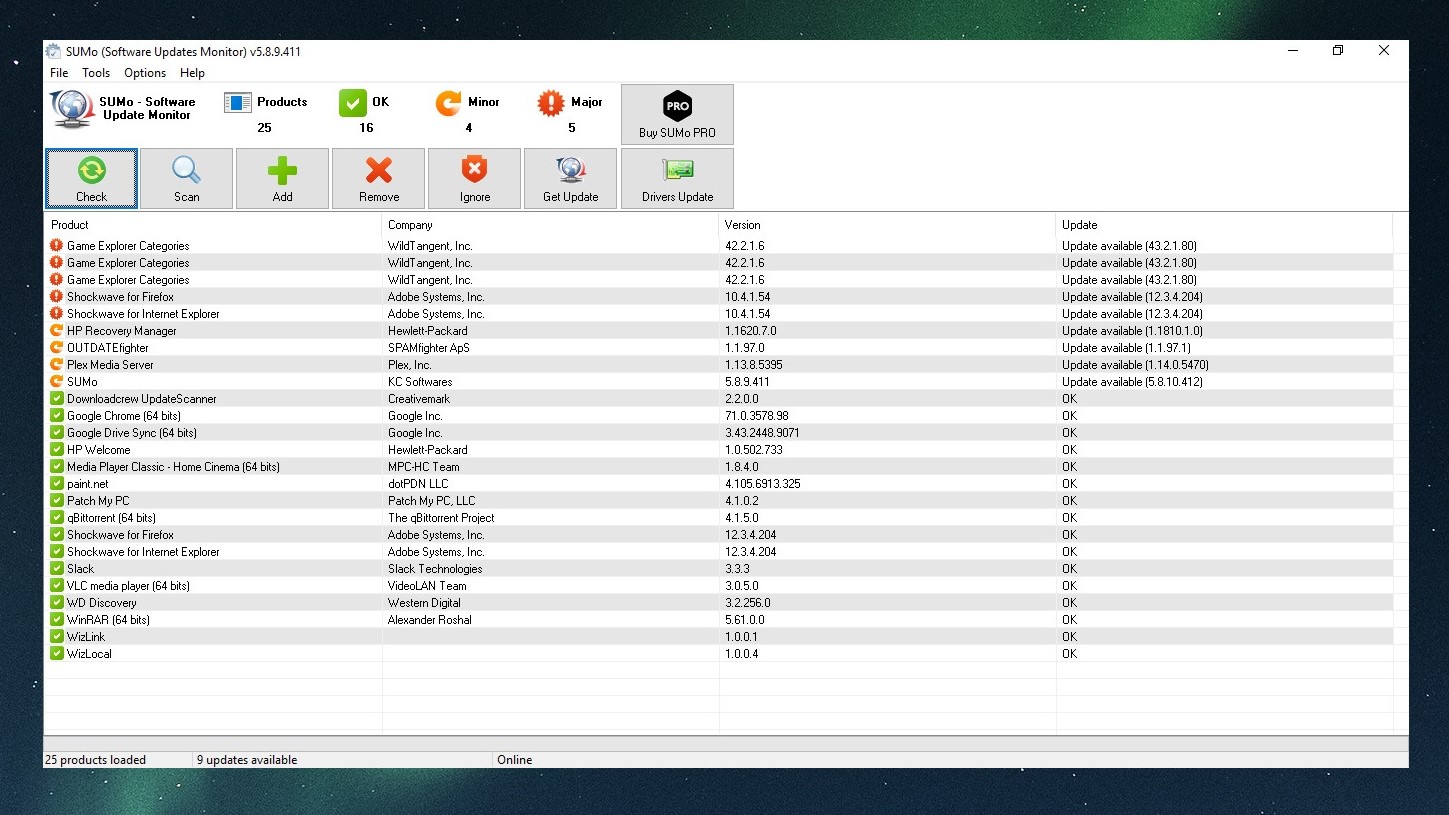Click the OK check icon beside WD Discovery
Screen dimensions: 1449x815
click(57, 603)
